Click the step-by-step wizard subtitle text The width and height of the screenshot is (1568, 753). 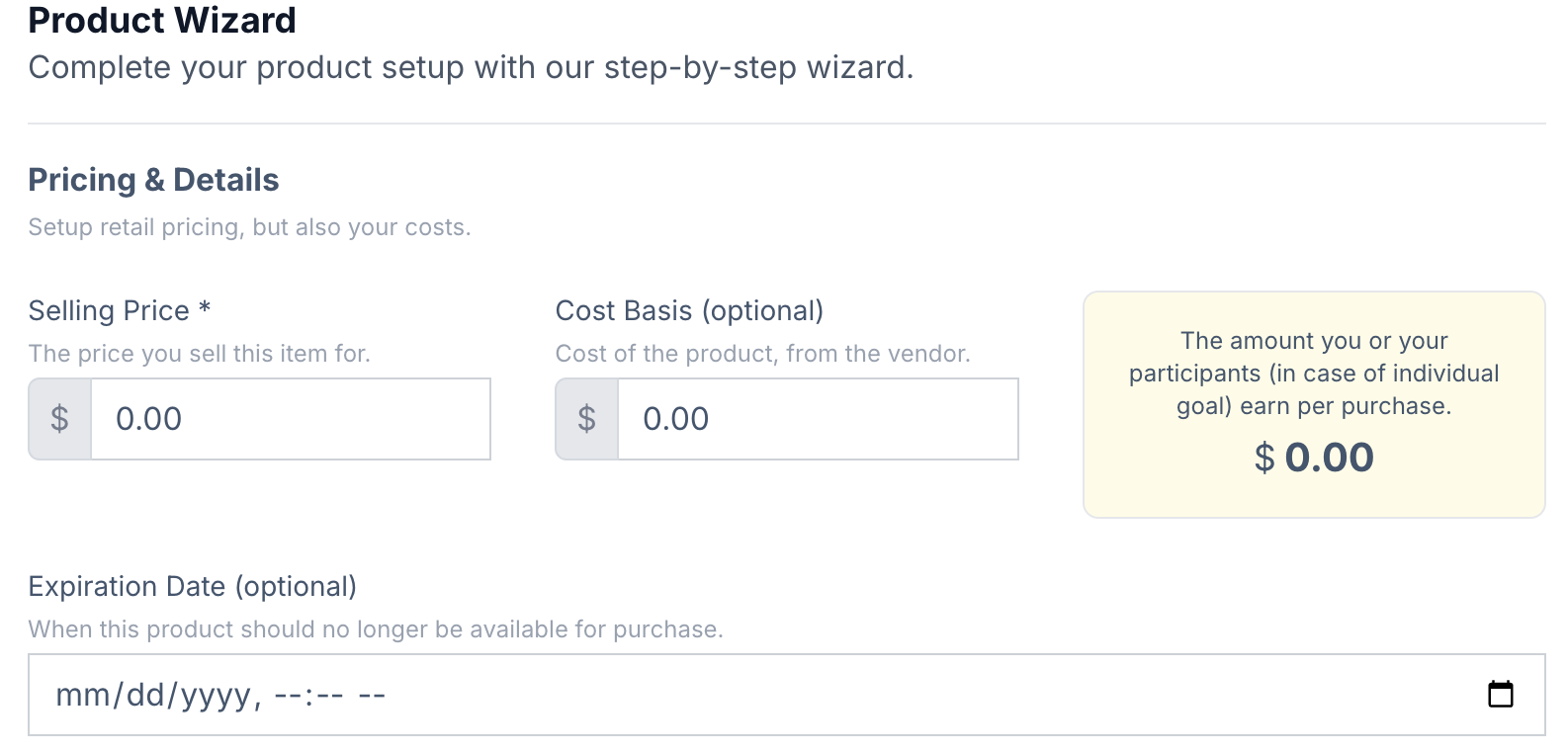tap(471, 67)
